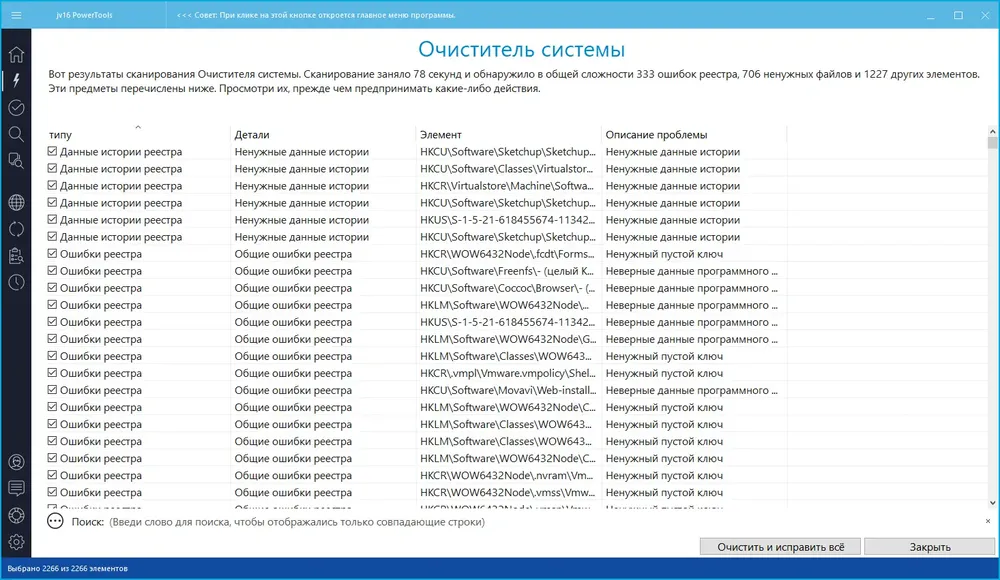
Task: Click Очистить и исправить всё button
Action: 780,547
